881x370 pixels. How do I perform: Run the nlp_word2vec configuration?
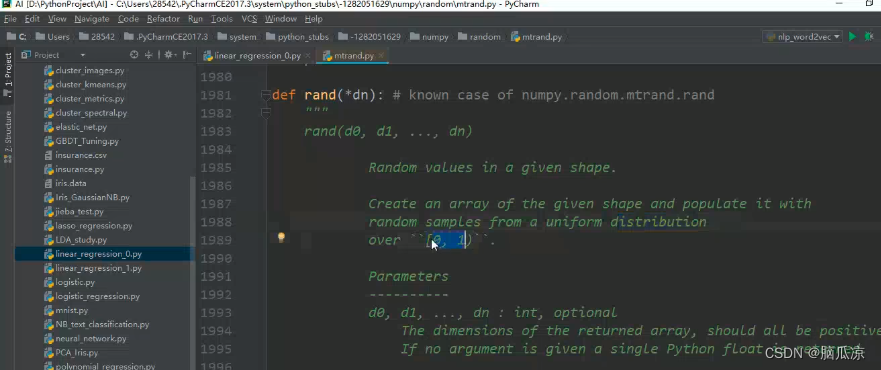point(852,37)
